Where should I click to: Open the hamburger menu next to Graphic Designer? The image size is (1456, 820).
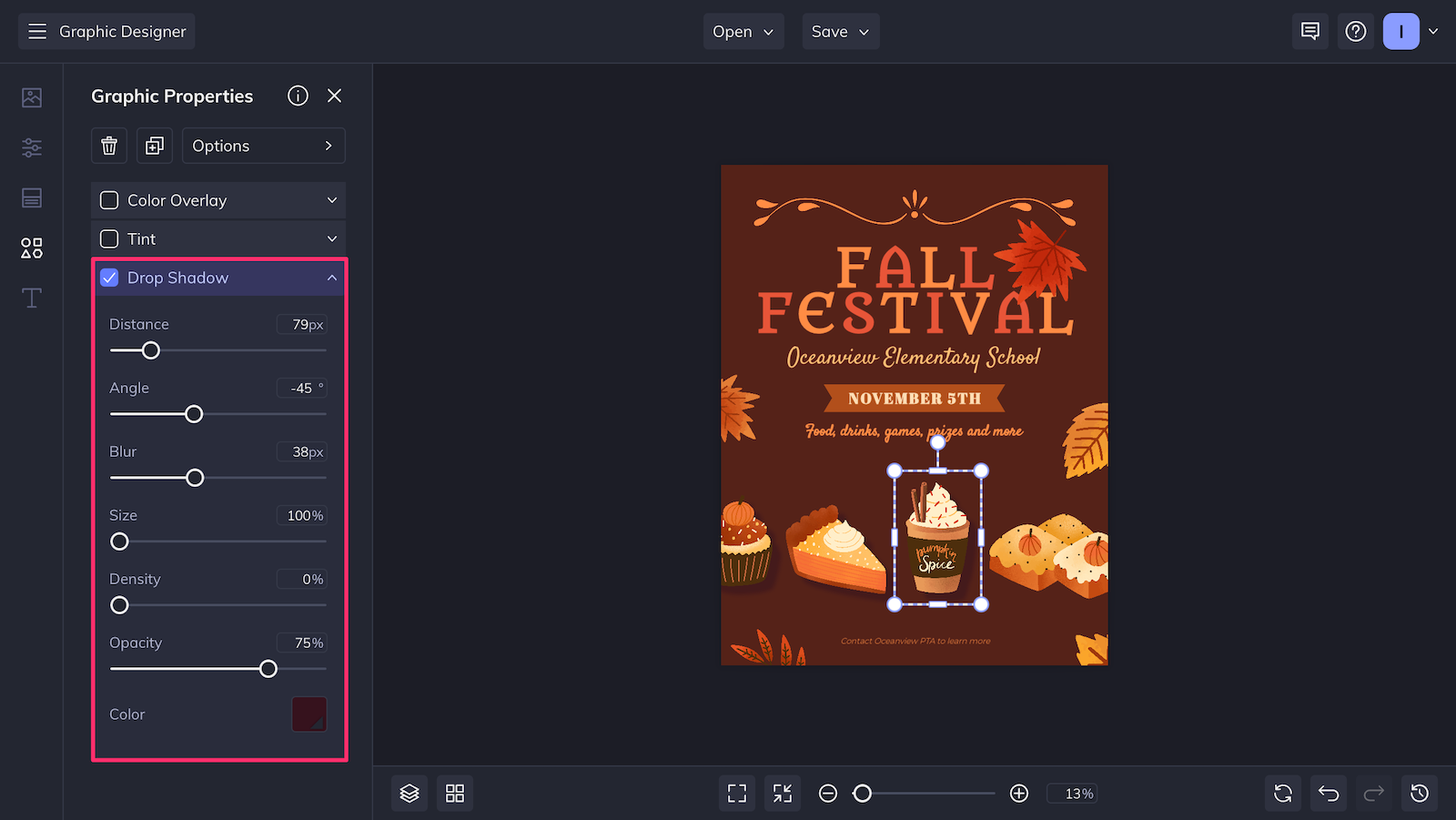[x=37, y=31]
